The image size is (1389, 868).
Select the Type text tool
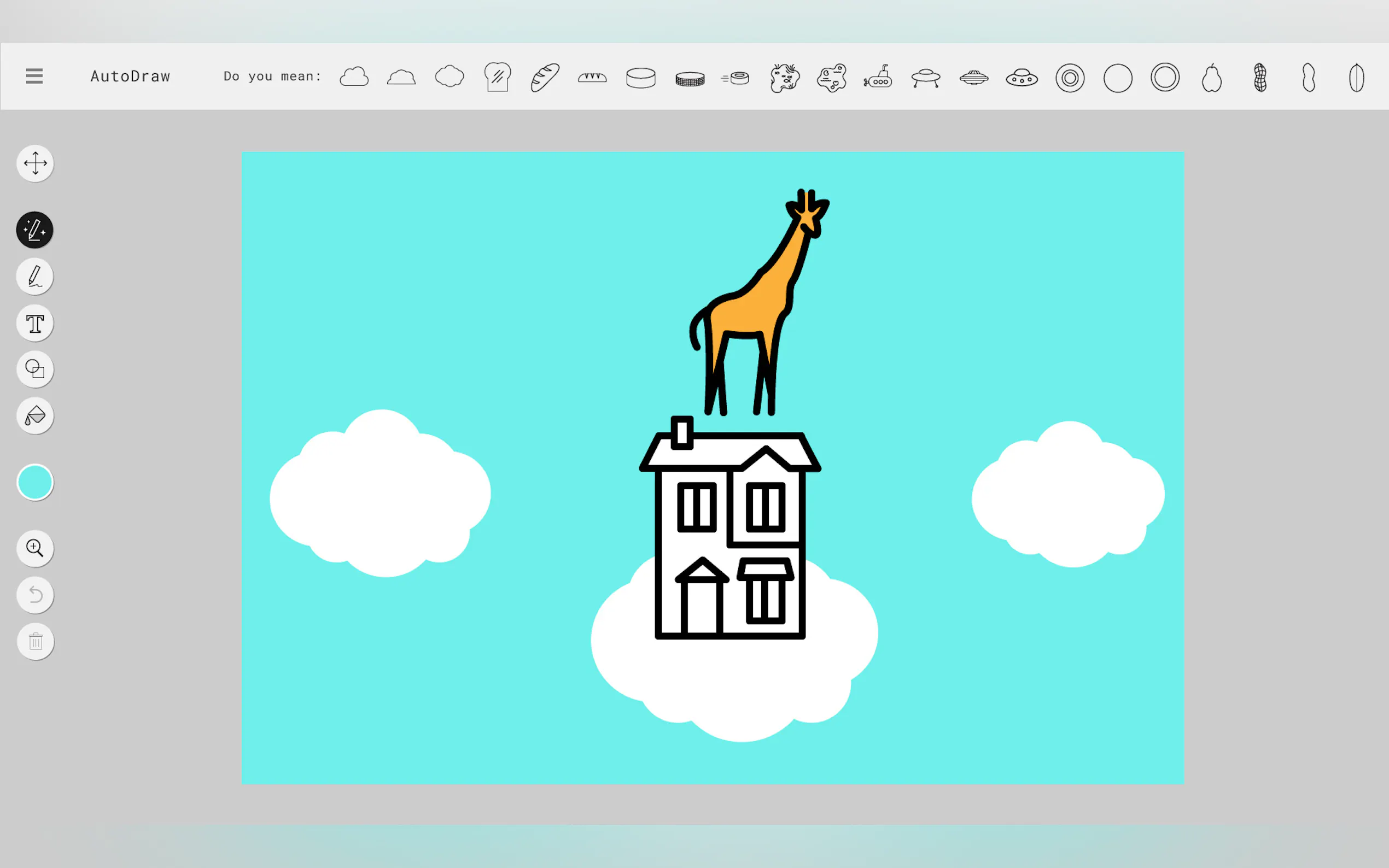(x=35, y=324)
